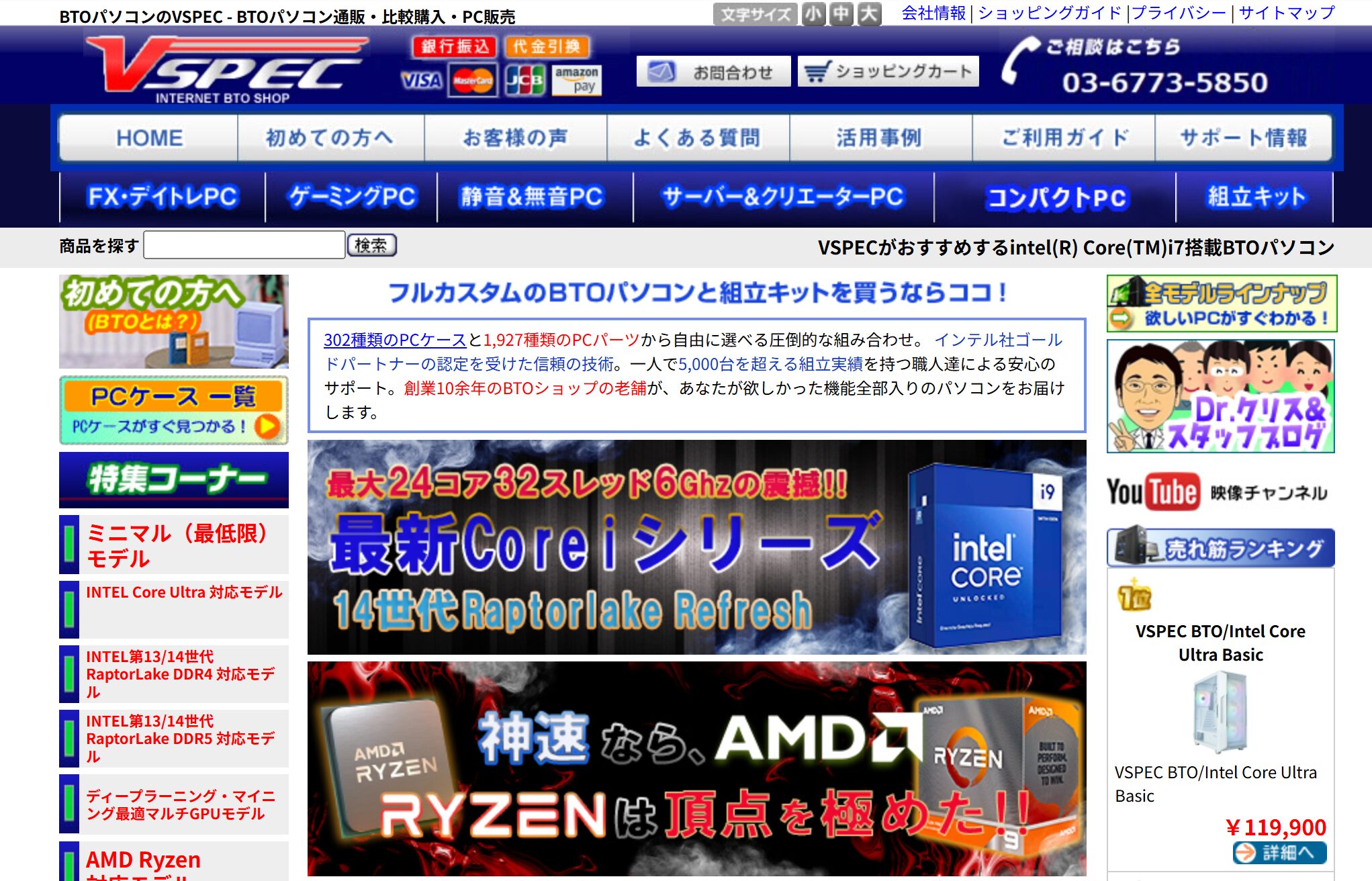The height and width of the screenshot is (881, 1372).
Task: Set text size to 大
Action: click(x=869, y=14)
